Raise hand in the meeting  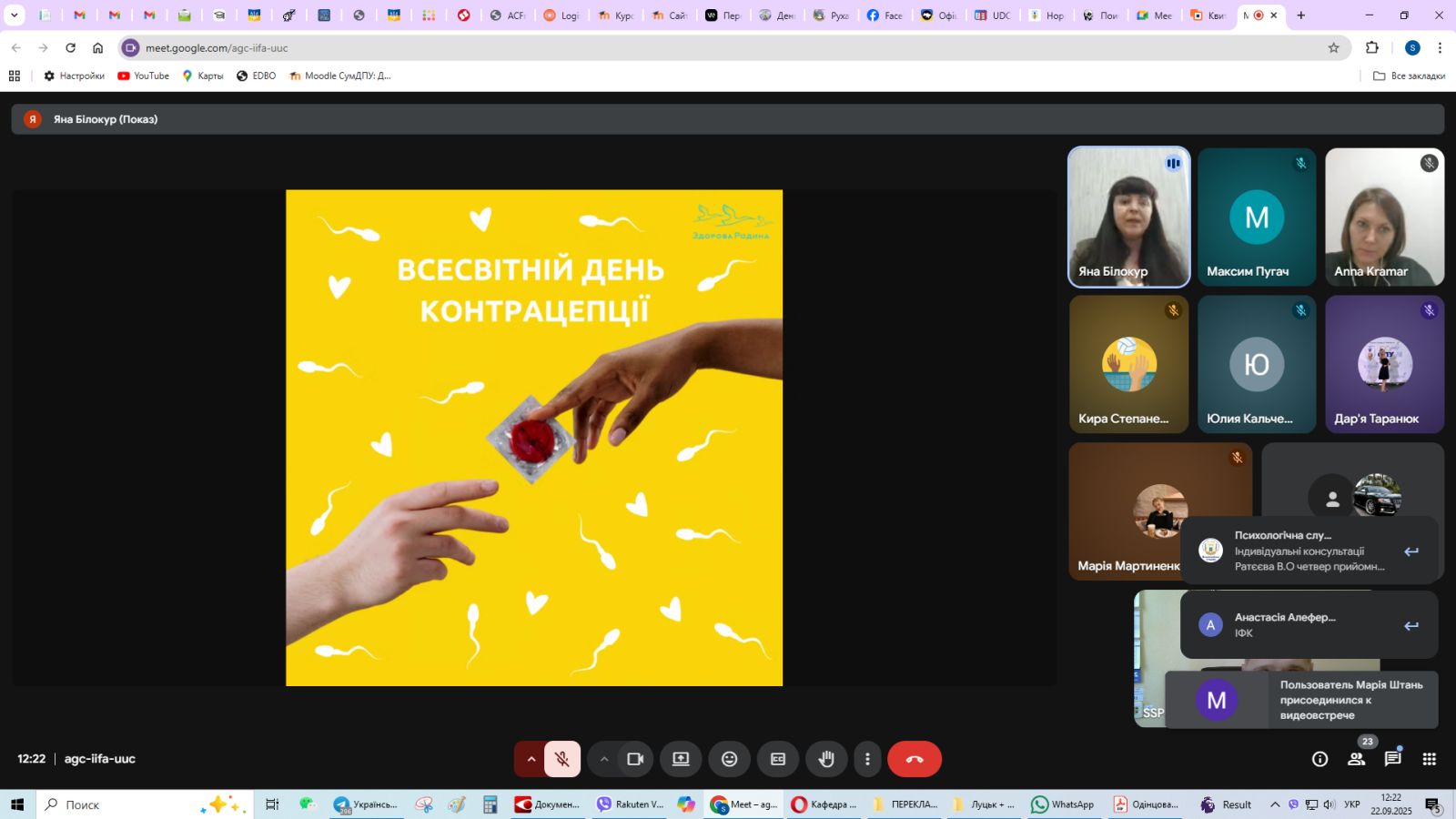826,759
